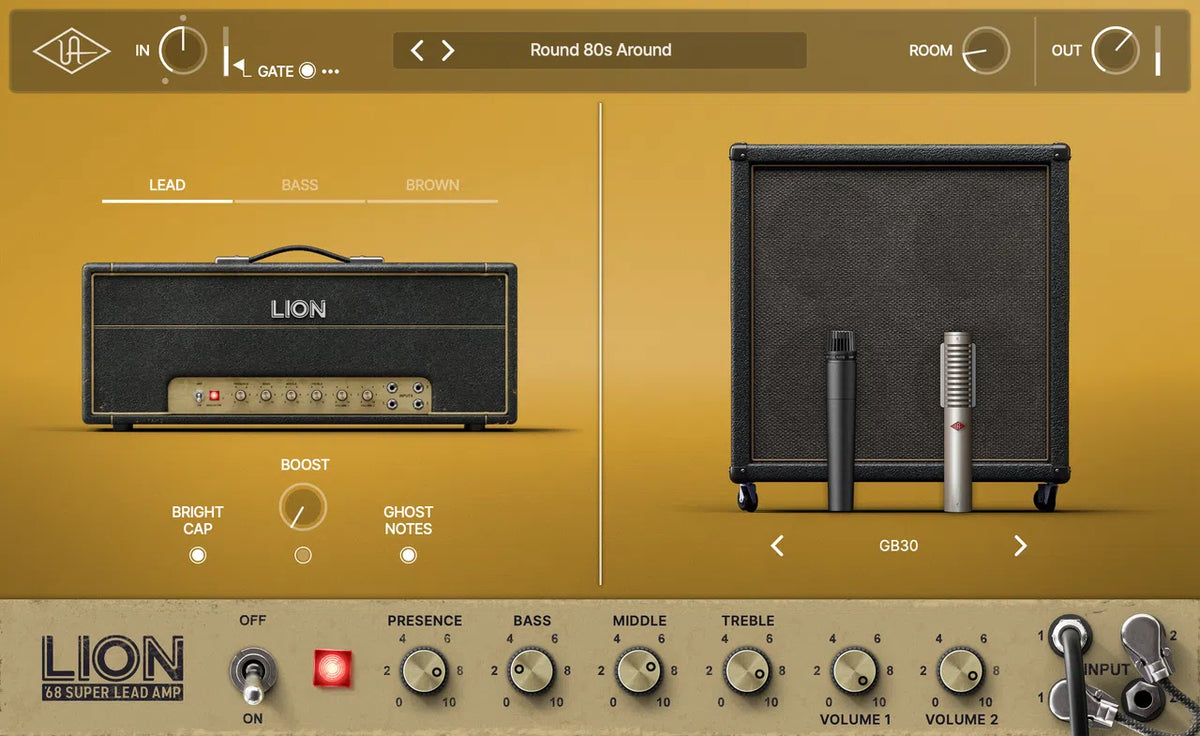
Task: Click the previous preset arrow
Action: (419, 49)
